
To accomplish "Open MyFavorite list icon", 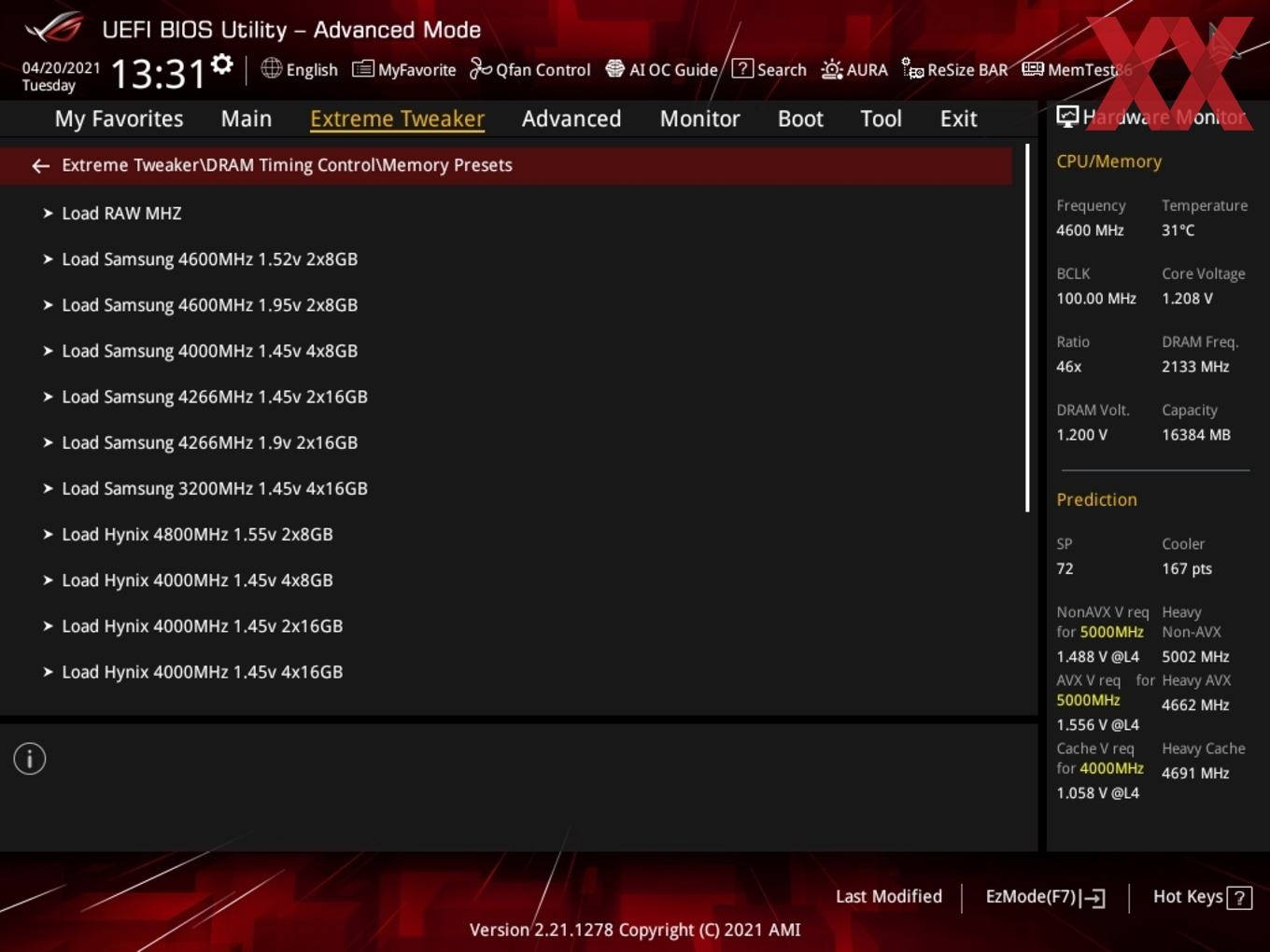I will click(x=362, y=69).
